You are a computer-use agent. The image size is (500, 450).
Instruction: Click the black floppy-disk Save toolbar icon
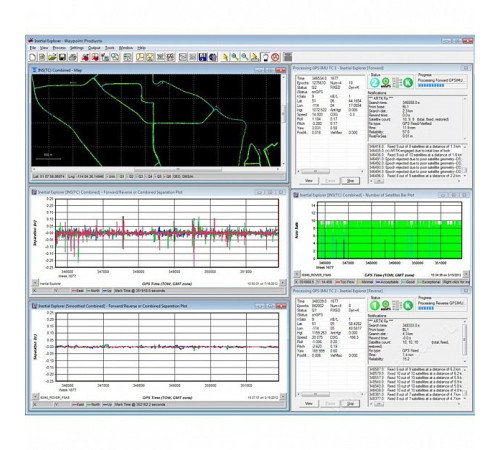(62, 57)
